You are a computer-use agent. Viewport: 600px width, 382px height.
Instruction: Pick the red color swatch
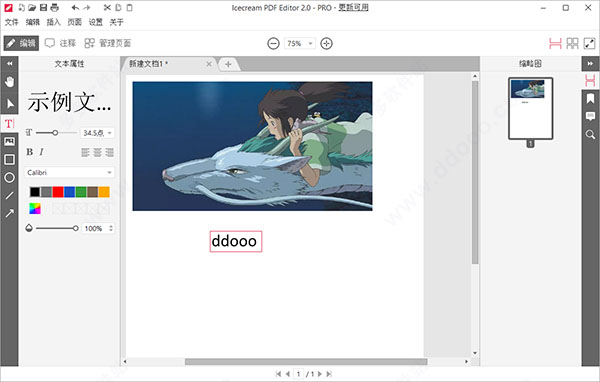[58, 192]
